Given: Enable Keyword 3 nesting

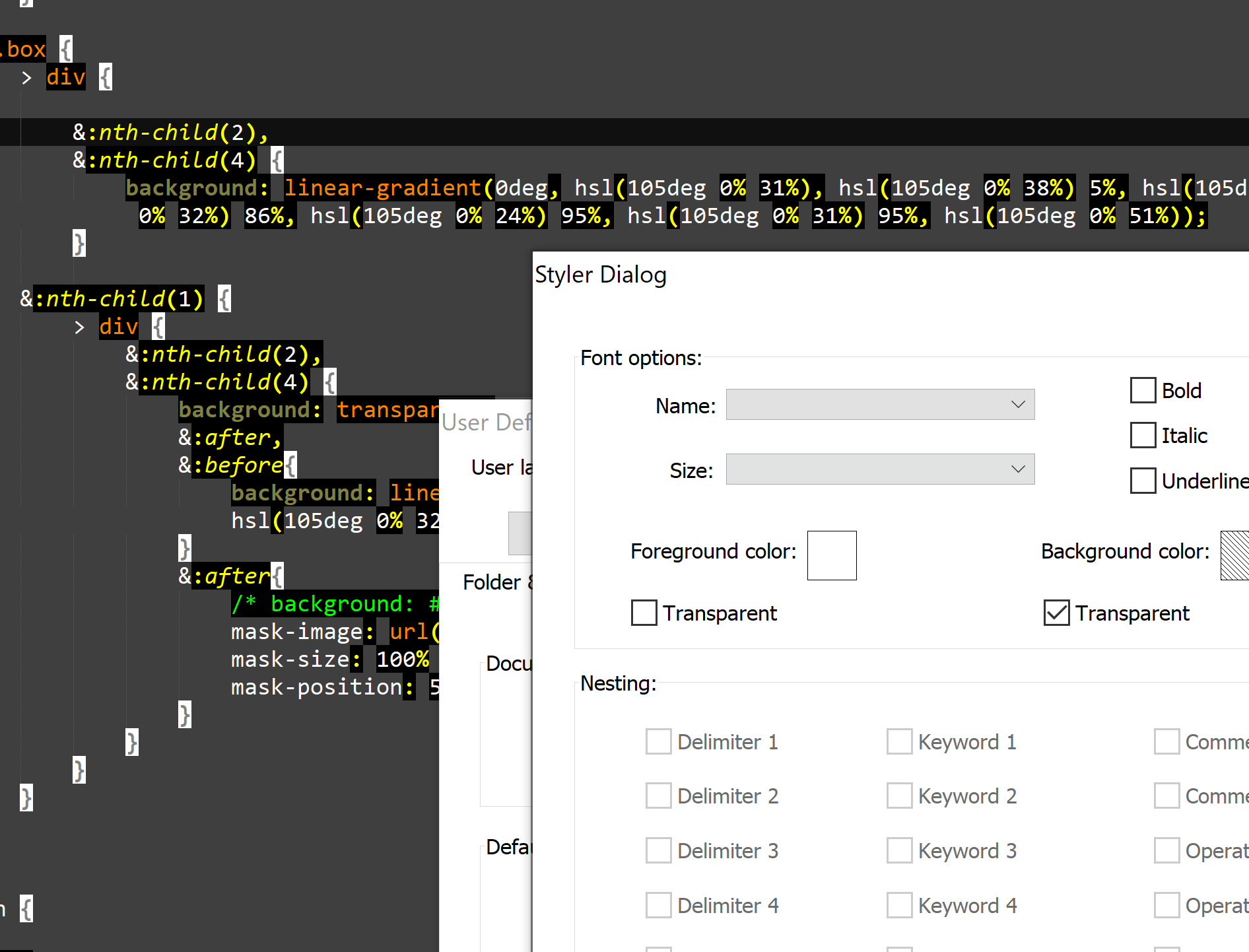Looking at the screenshot, I should point(899,850).
